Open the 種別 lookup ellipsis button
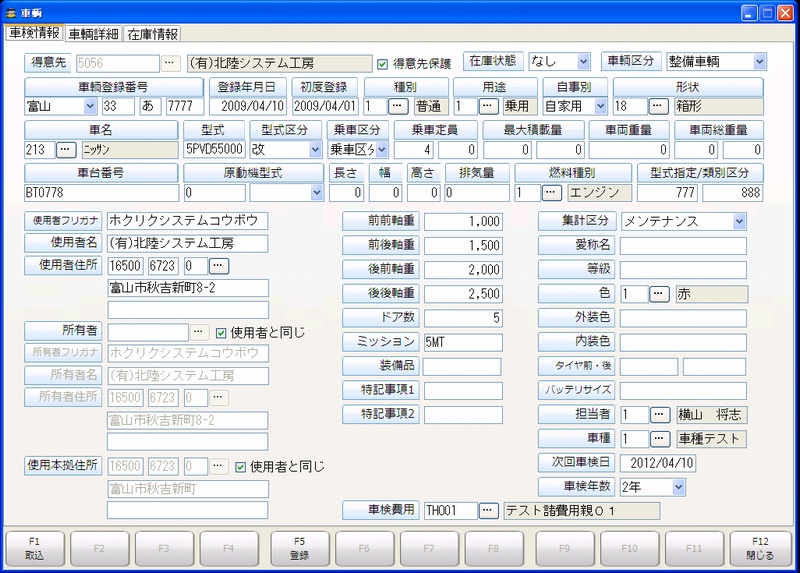The width and height of the screenshot is (800, 573). pos(398,106)
